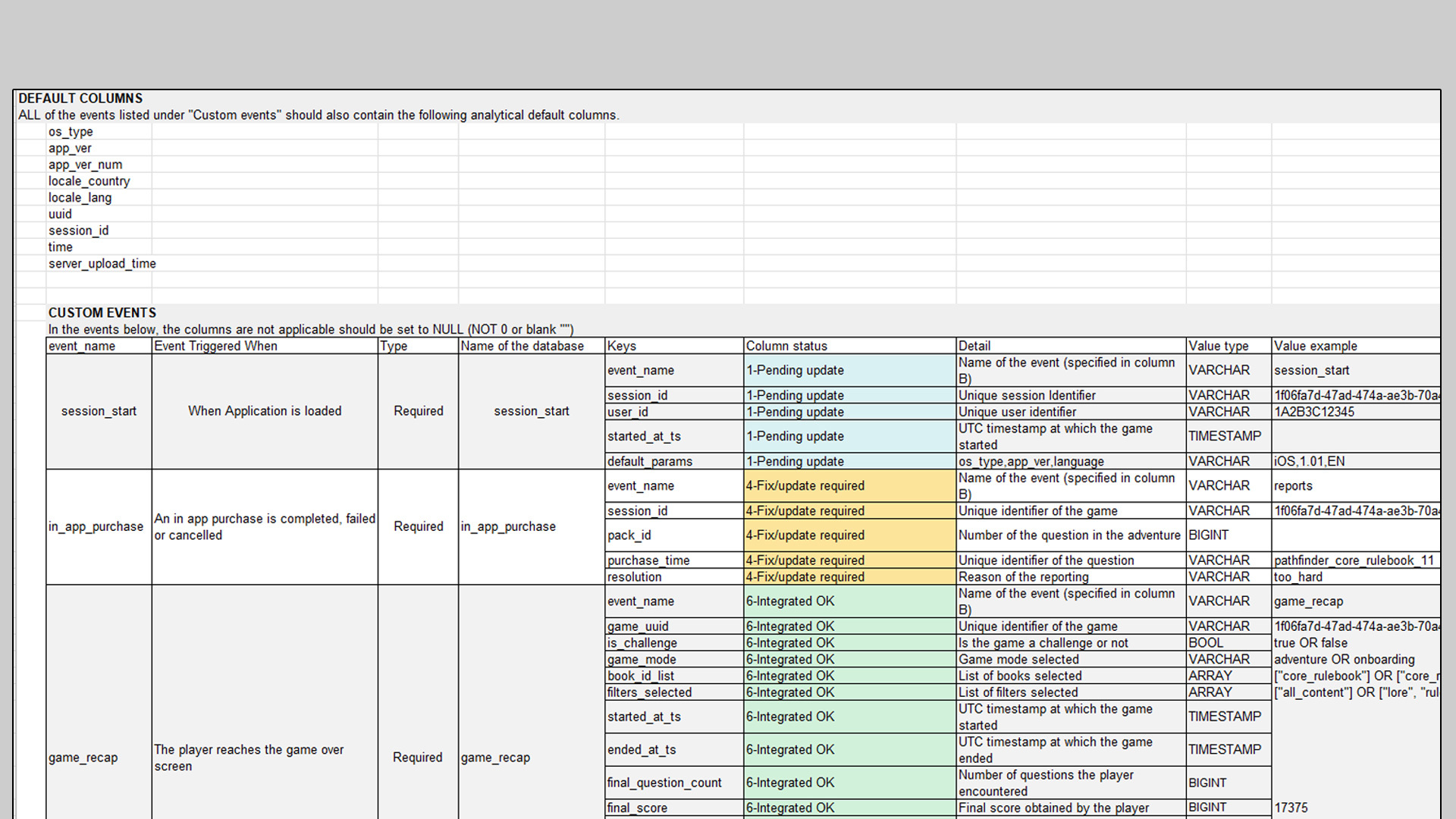This screenshot has height=819, width=1456.
Task: Click the default_params key cell
Action: click(x=674, y=461)
